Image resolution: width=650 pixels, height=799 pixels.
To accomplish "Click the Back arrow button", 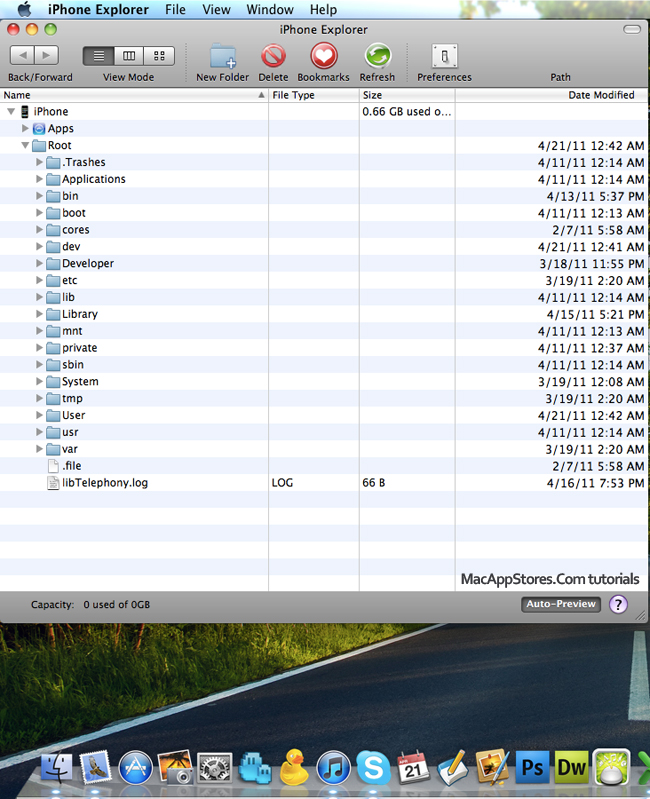I will [22, 55].
